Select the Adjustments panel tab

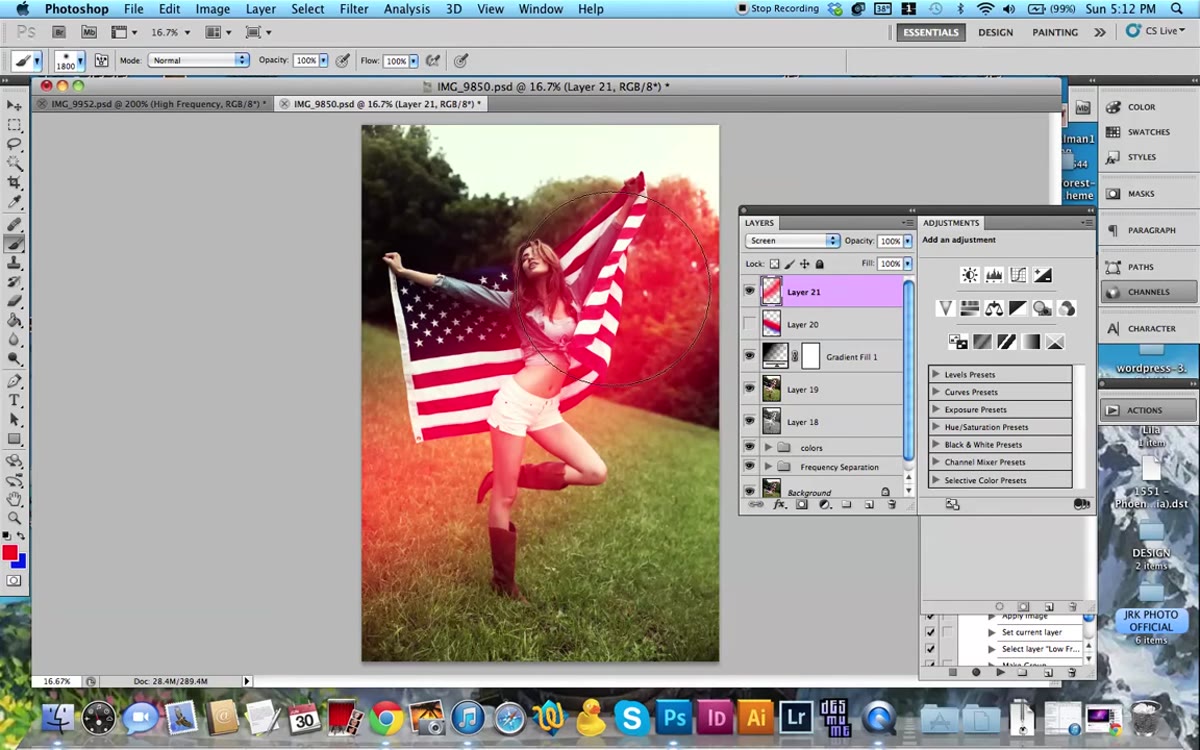951,223
